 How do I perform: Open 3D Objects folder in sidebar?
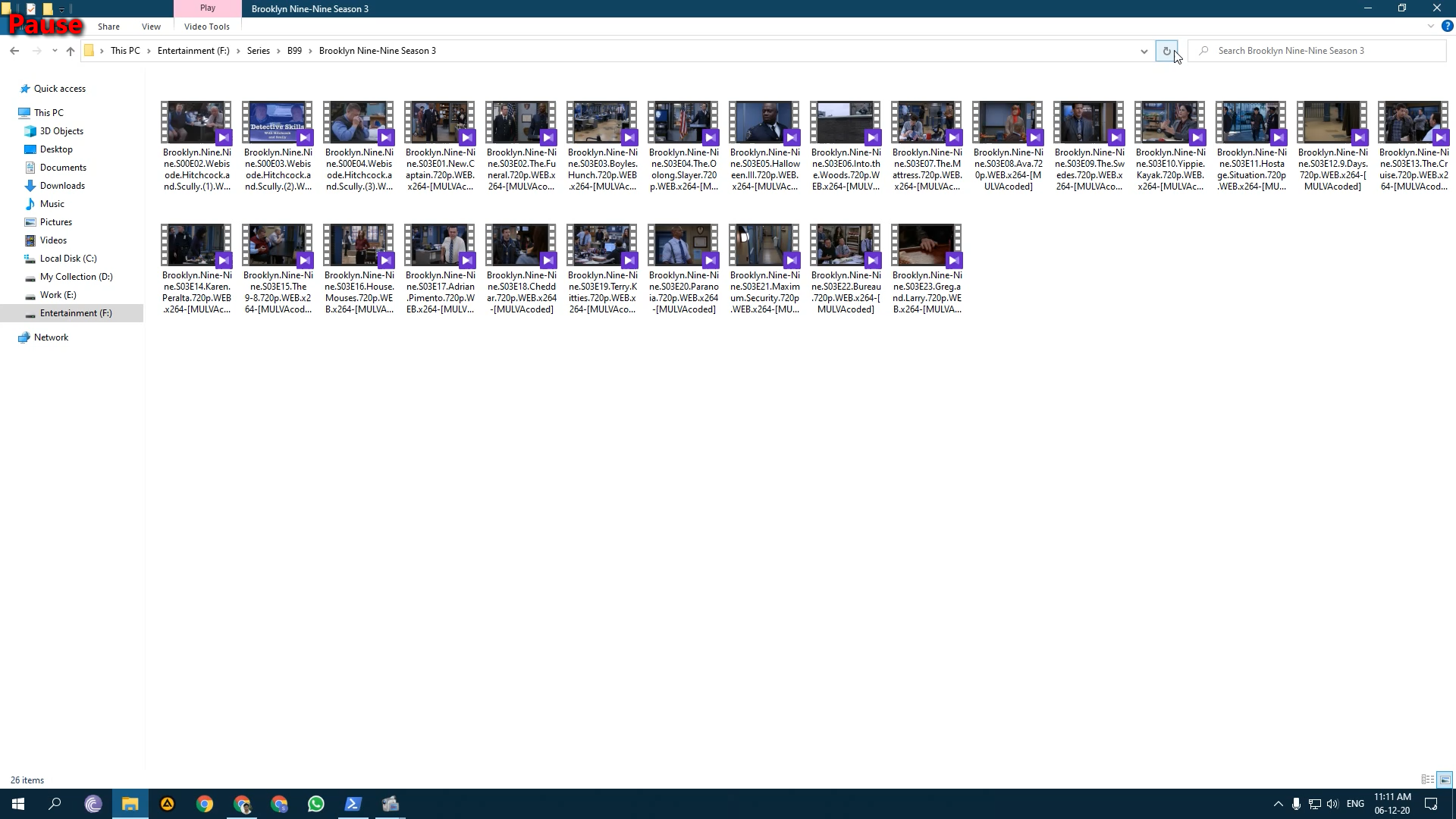click(x=61, y=131)
